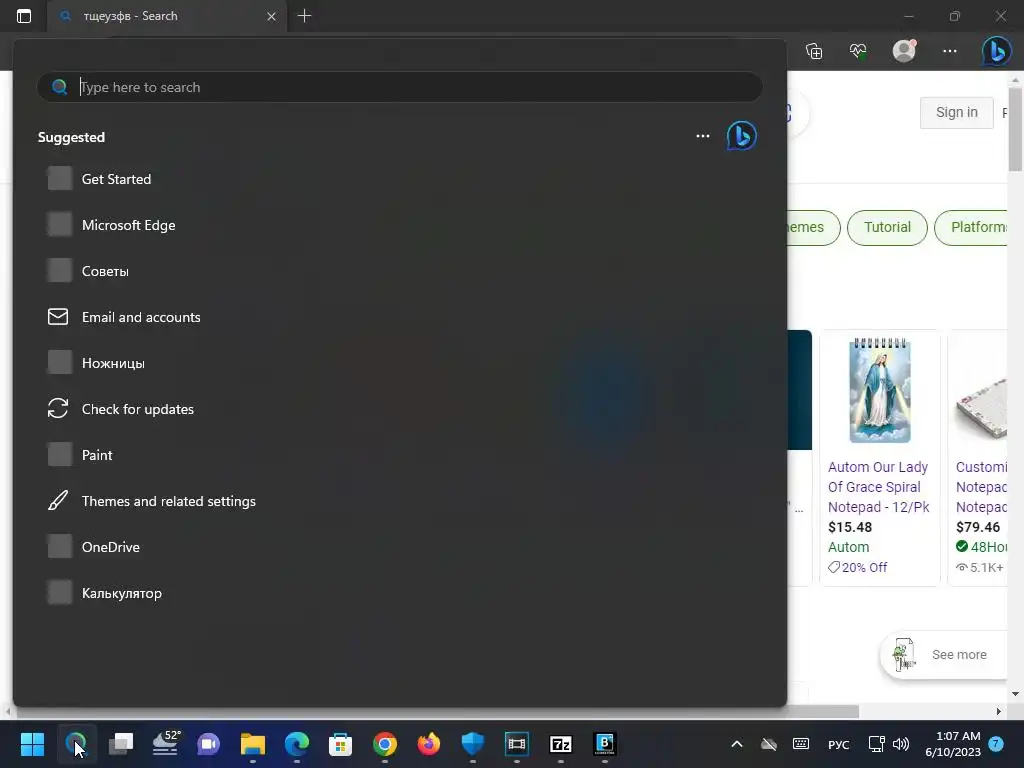Viewport: 1024px width, 768px height.
Task: Open 7-Zip from the taskbar
Action: (x=560, y=743)
